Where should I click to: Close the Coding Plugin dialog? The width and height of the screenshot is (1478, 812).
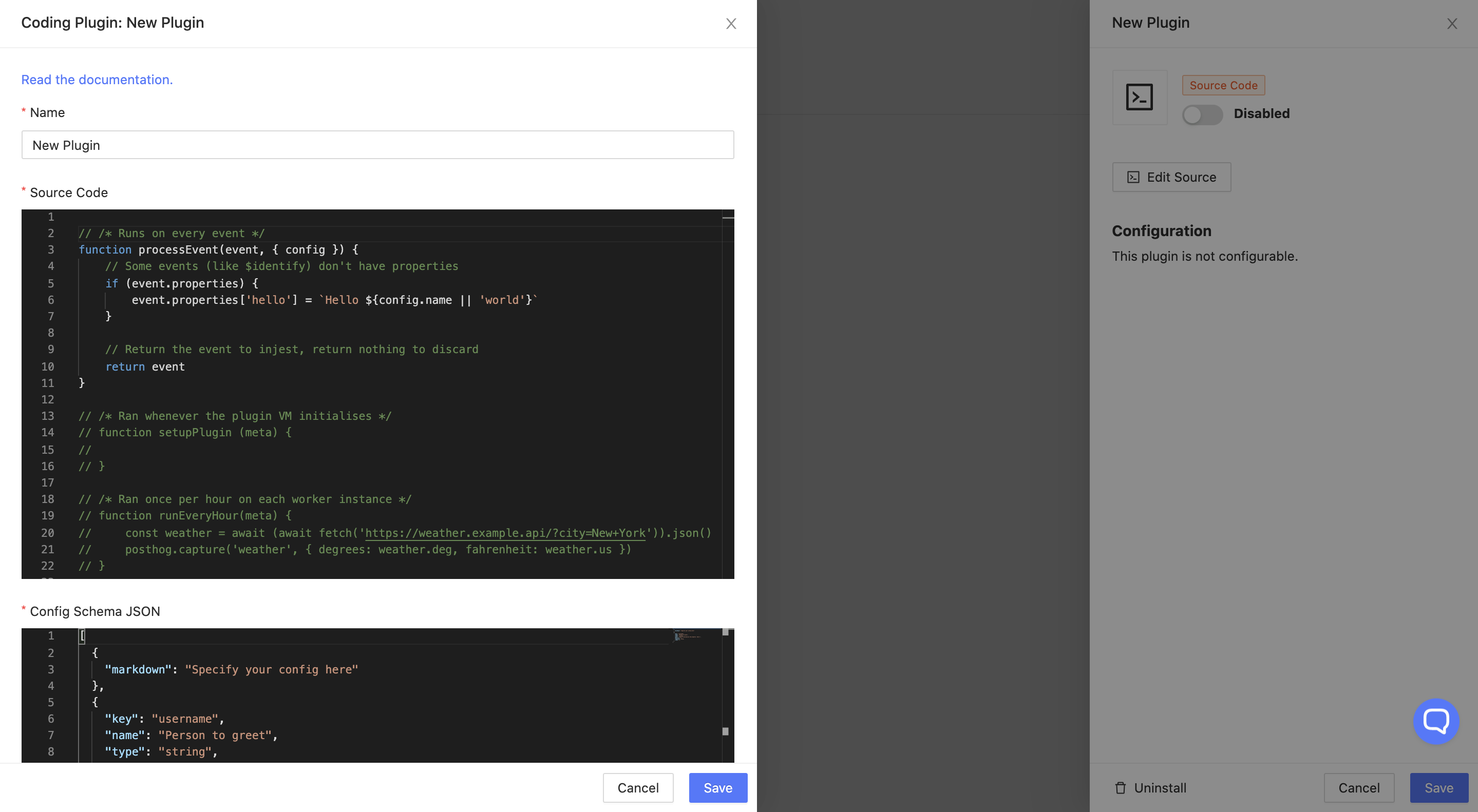point(731,24)
